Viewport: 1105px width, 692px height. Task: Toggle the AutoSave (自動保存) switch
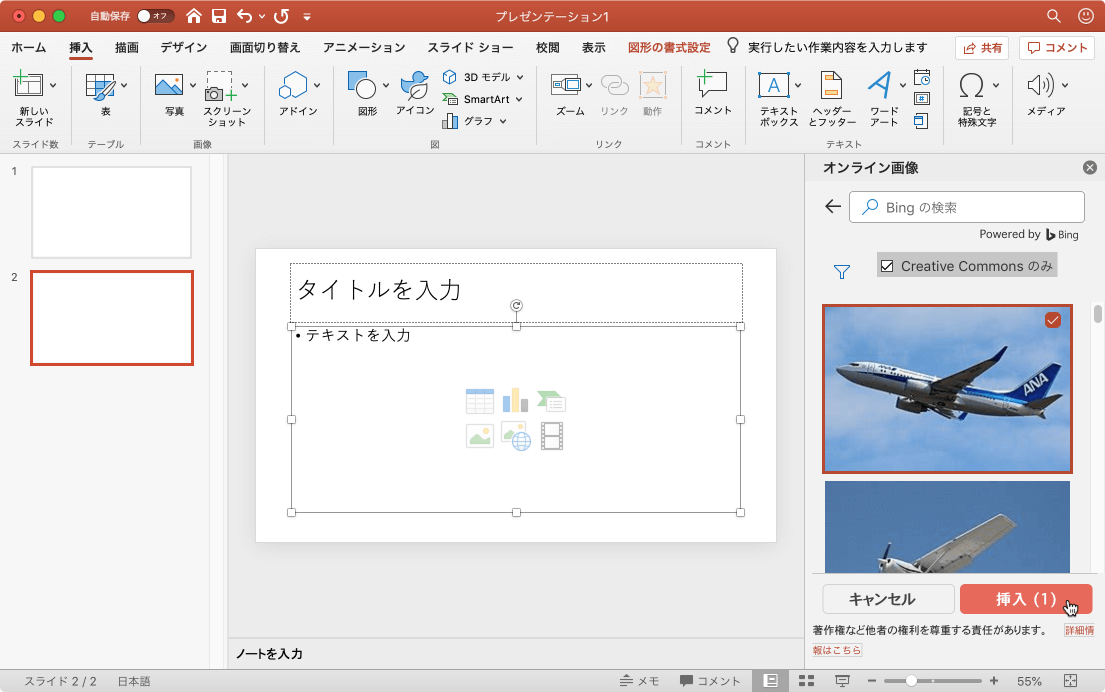155,16
